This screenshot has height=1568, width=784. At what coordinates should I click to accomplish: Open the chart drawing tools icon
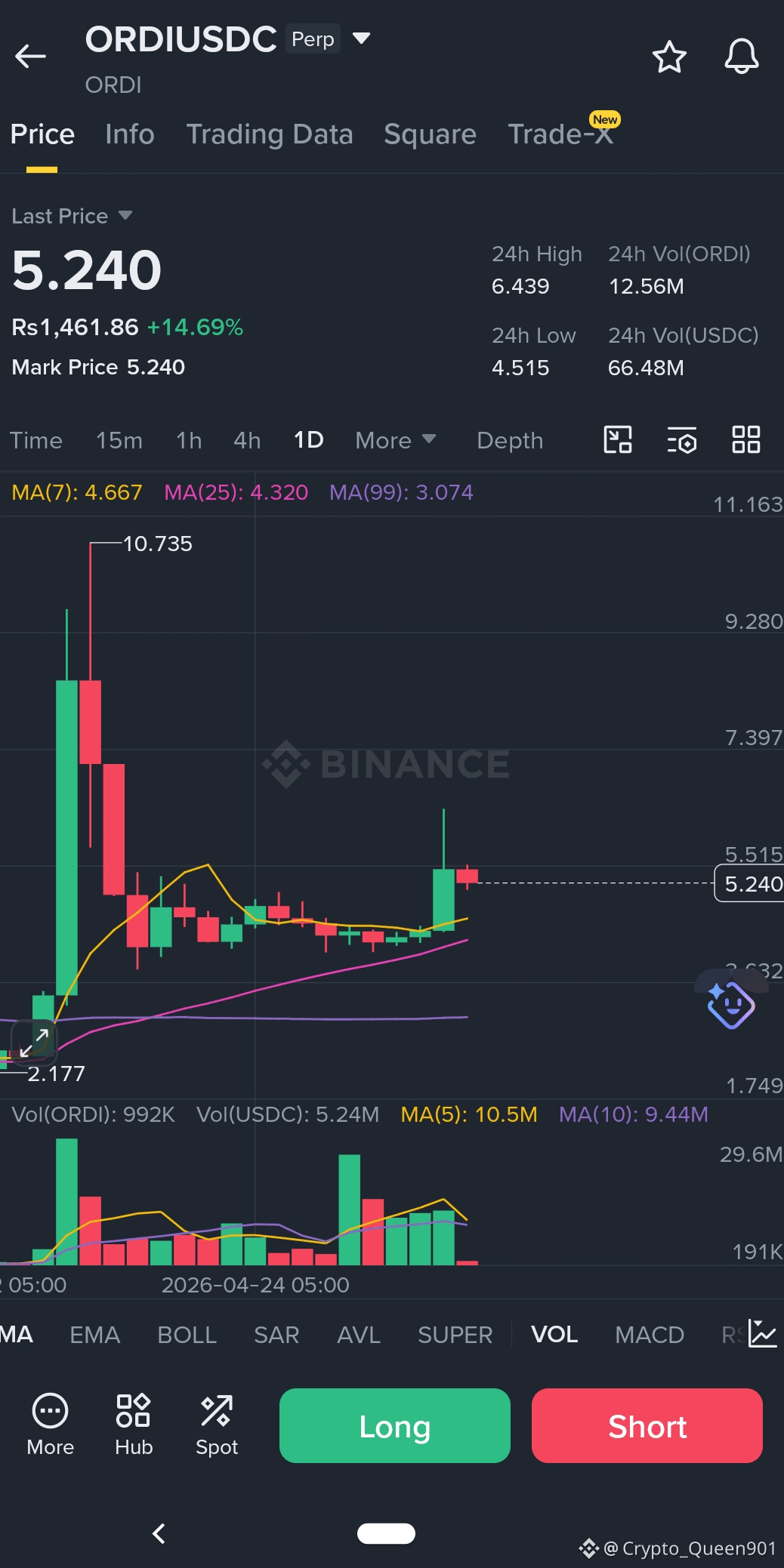[x=618, y=439]
